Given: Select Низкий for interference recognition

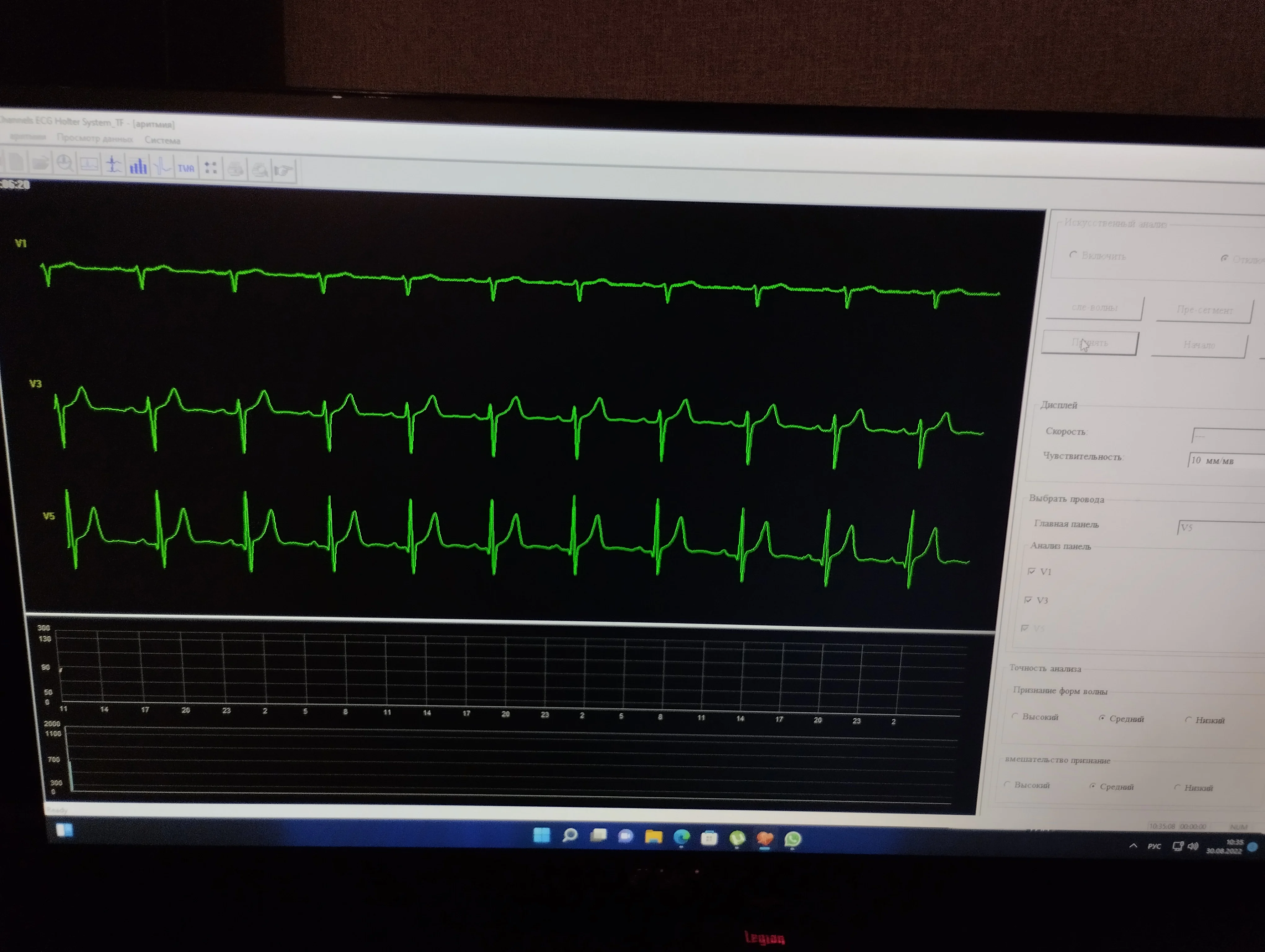Looking at the screenshot, I should point(1178,787).
